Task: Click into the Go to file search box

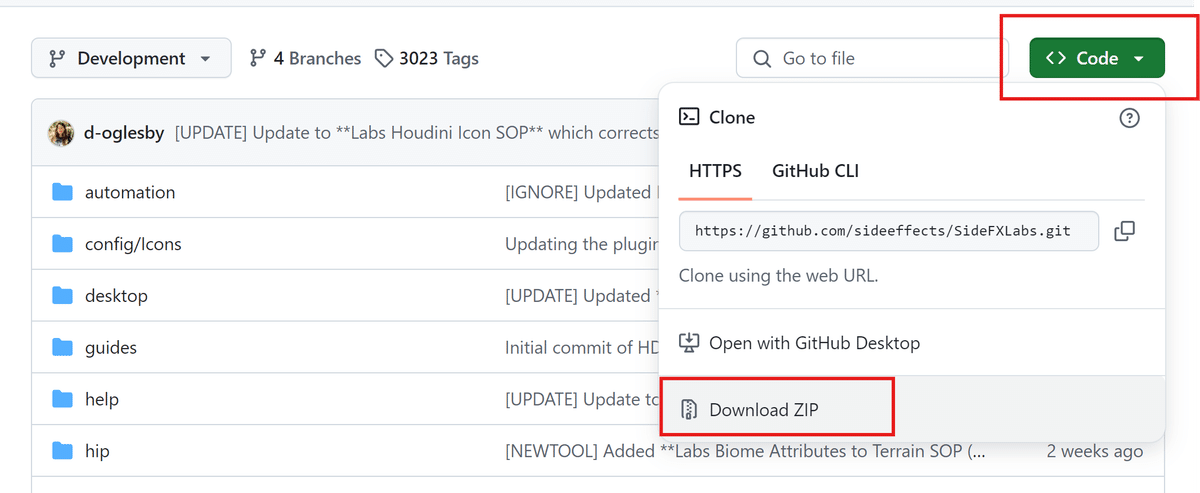Action: (870, 58)
